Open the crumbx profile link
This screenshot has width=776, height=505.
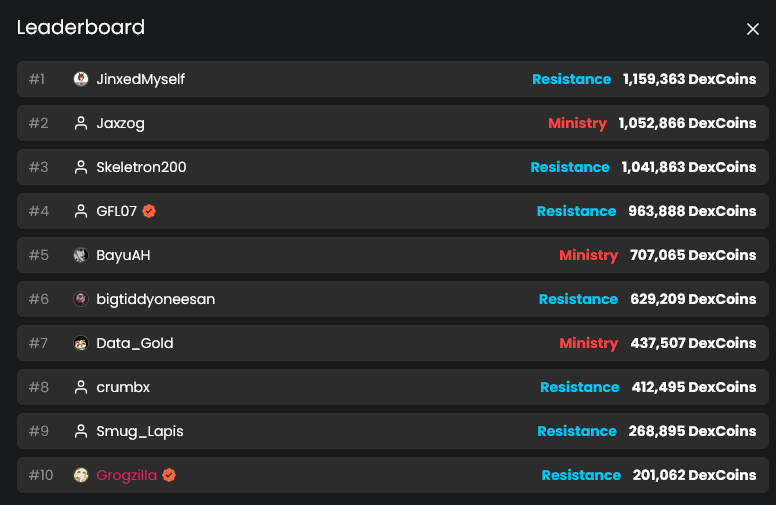(123, 387)
